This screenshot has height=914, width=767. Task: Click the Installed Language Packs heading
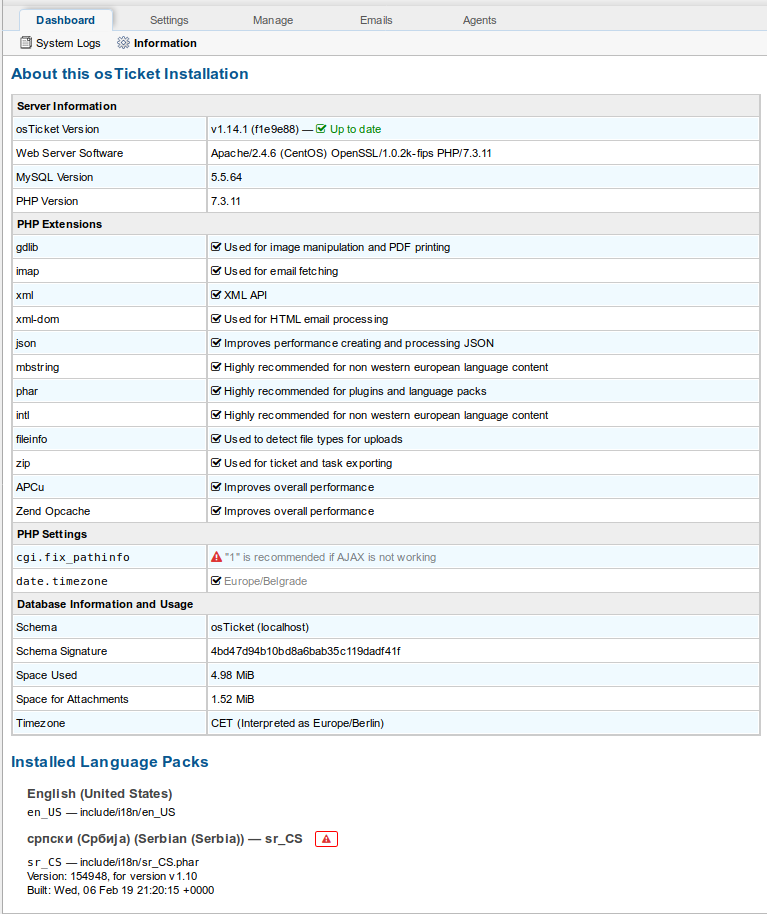pos(110,762)
